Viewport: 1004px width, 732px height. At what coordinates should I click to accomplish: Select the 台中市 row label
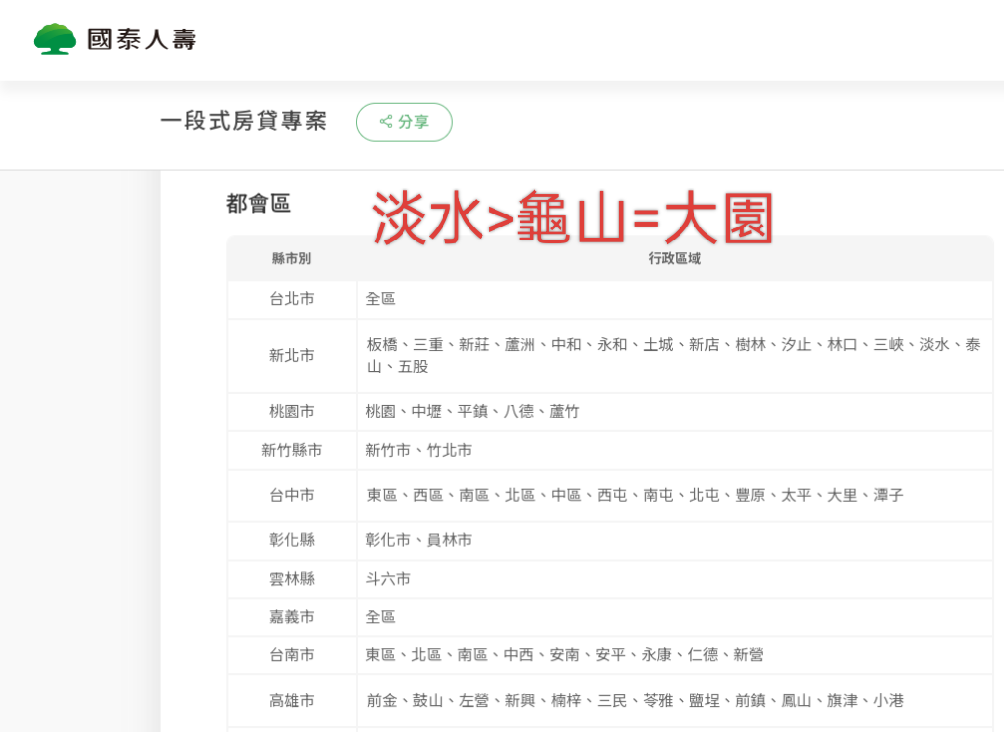291,495
